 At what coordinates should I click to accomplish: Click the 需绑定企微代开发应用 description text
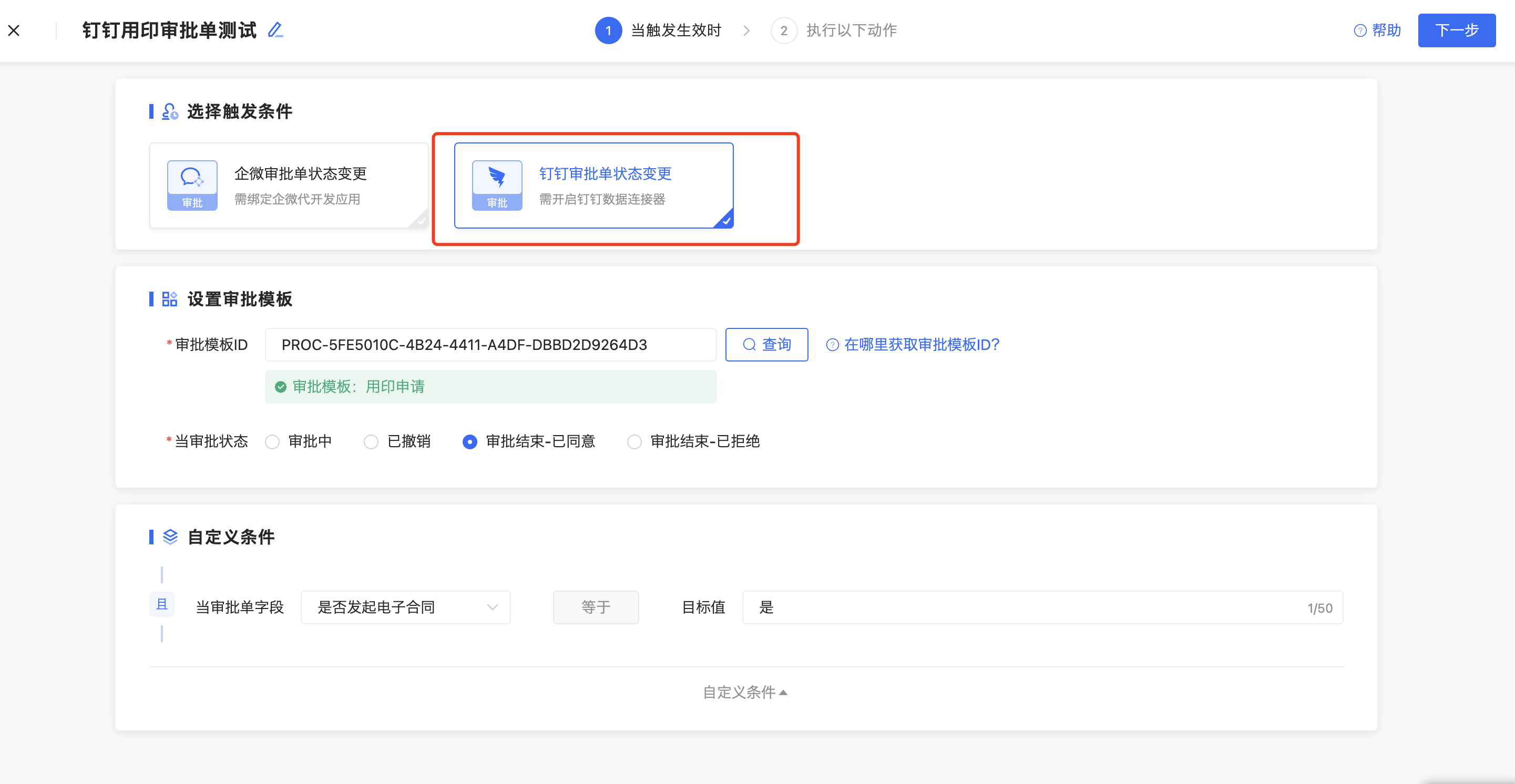click(x=298, y=199)
